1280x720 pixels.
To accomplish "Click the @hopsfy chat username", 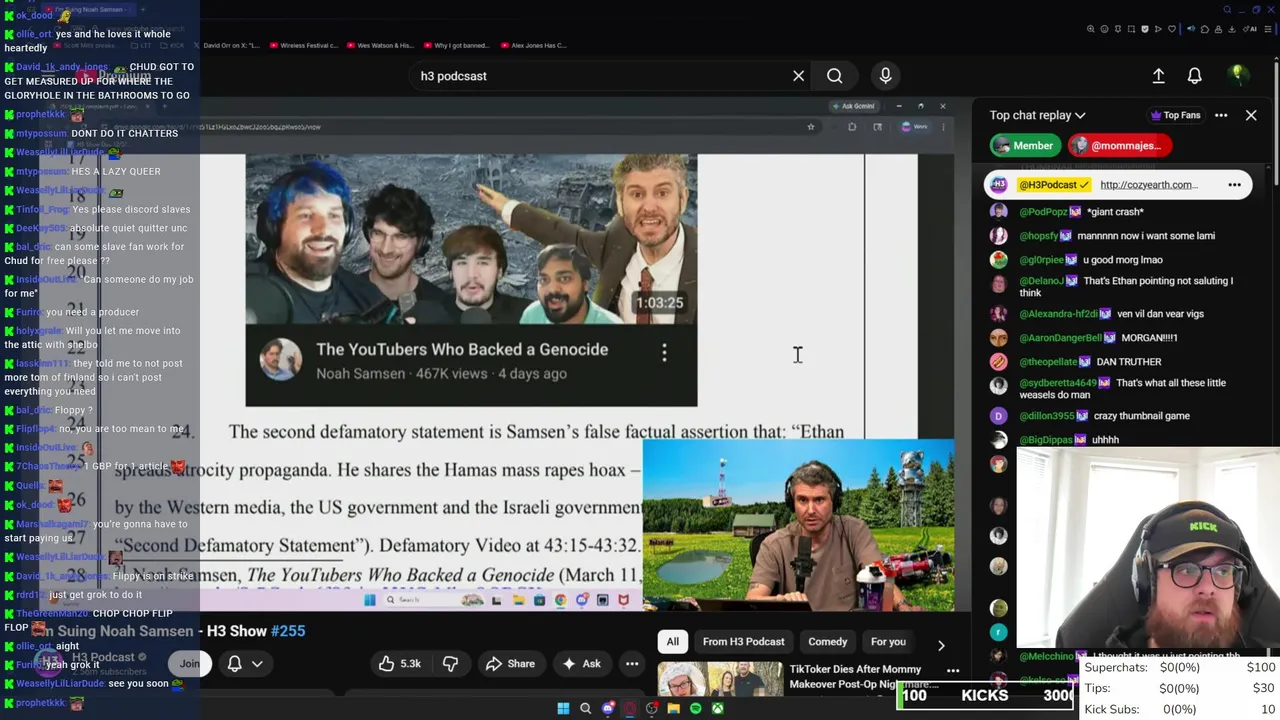I will coord(1039,236).
